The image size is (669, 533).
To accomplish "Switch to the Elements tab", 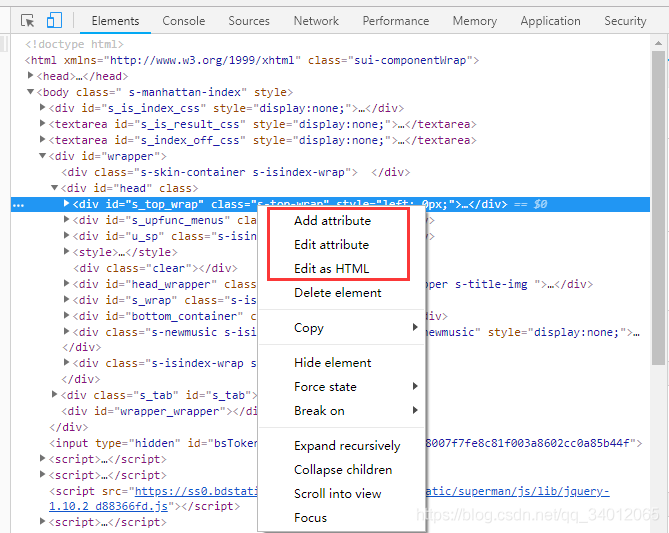I will coord(115,21).
